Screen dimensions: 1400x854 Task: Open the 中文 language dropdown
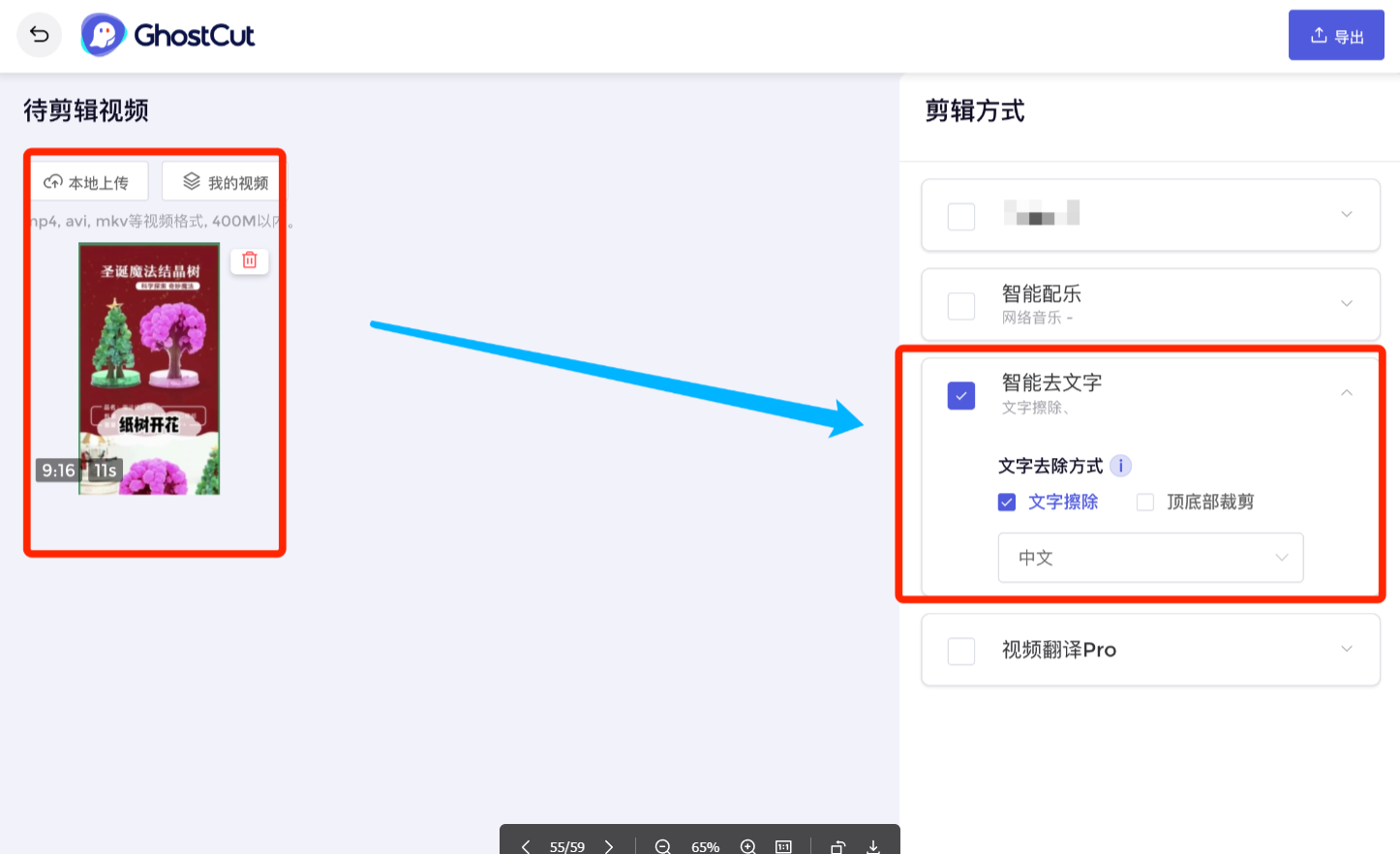point(1150,558)
